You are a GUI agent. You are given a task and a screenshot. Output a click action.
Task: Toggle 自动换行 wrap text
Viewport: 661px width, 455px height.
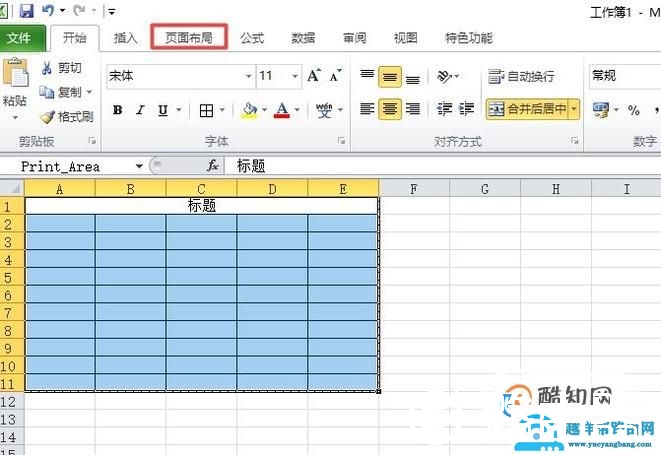[x=521, y=76]
